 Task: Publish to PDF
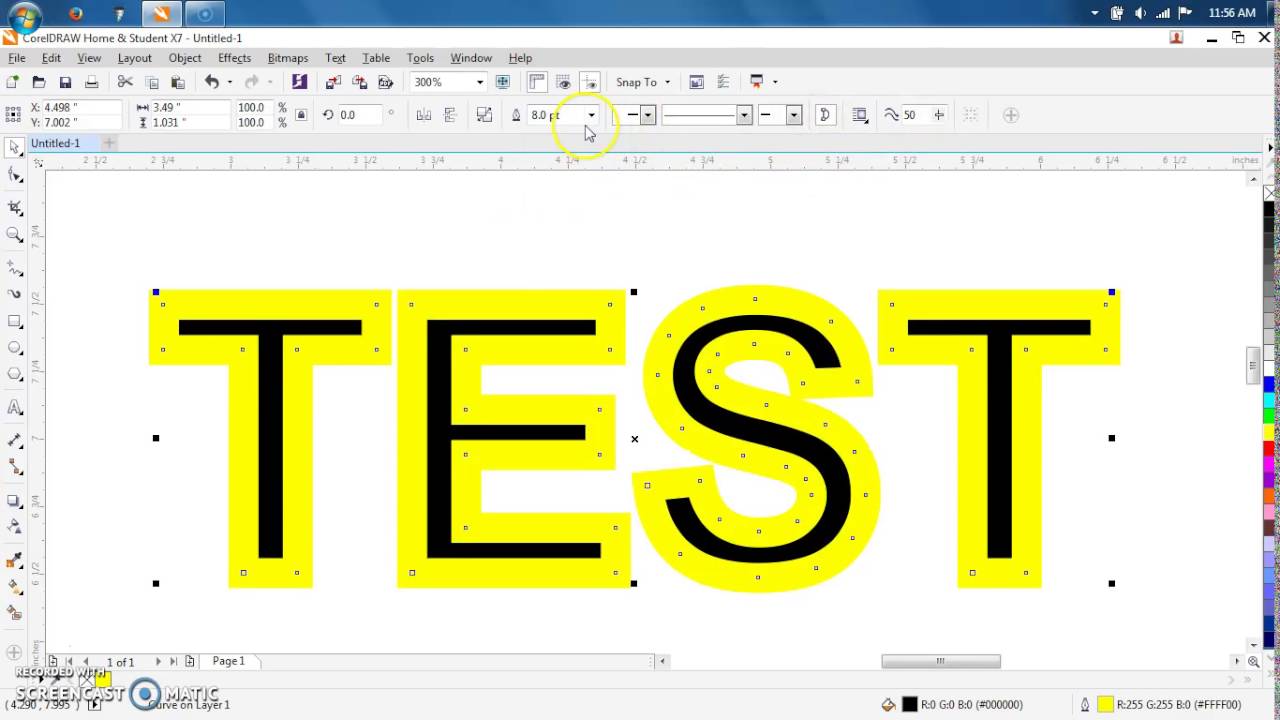[385, 82]
